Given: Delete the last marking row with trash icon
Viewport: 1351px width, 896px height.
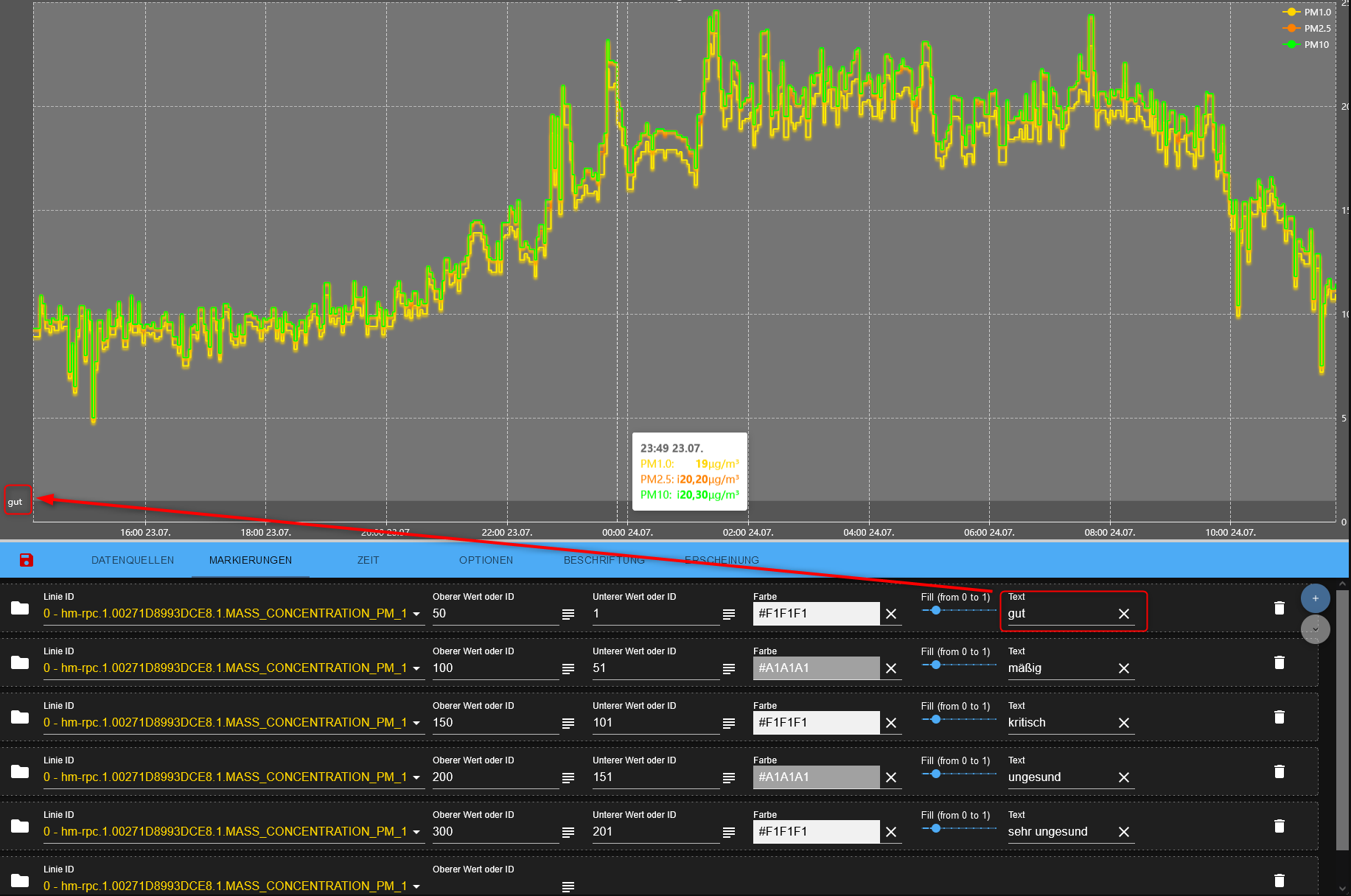Looking at the screenshot, I should (1280, 881).
